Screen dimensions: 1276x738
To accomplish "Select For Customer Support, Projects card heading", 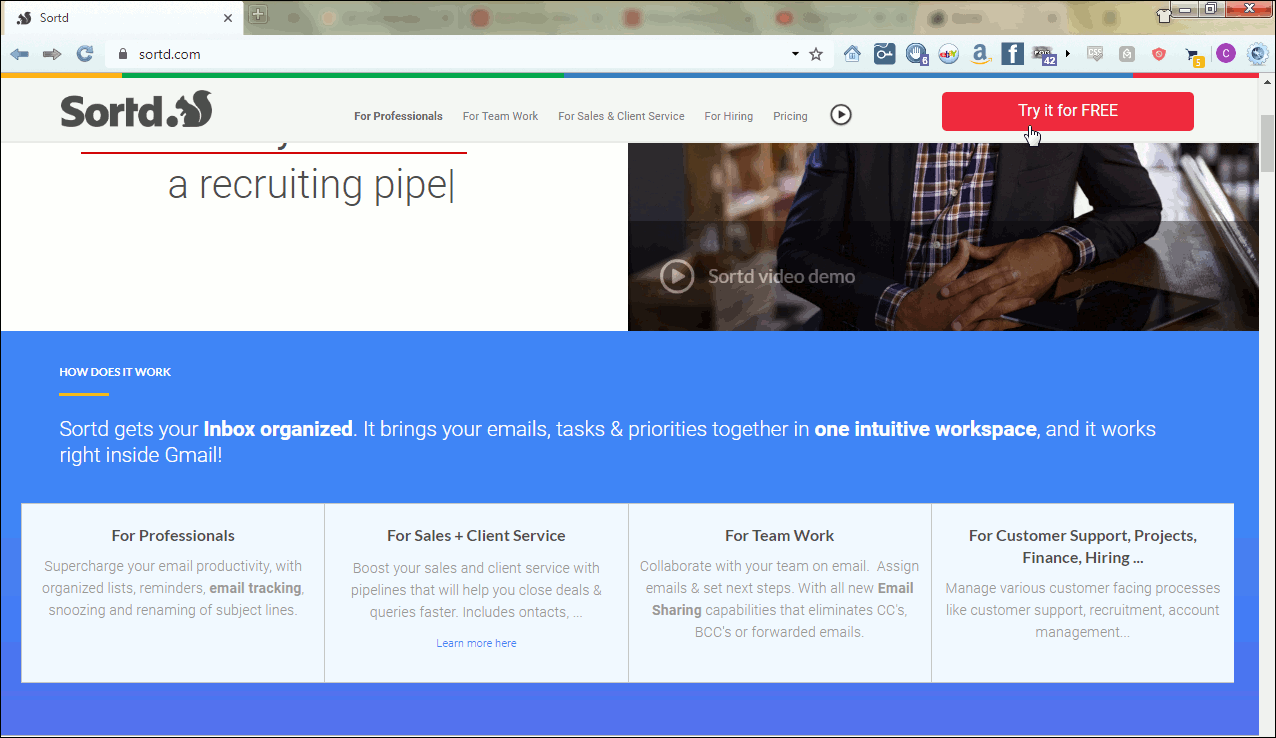I will 1082,546.
